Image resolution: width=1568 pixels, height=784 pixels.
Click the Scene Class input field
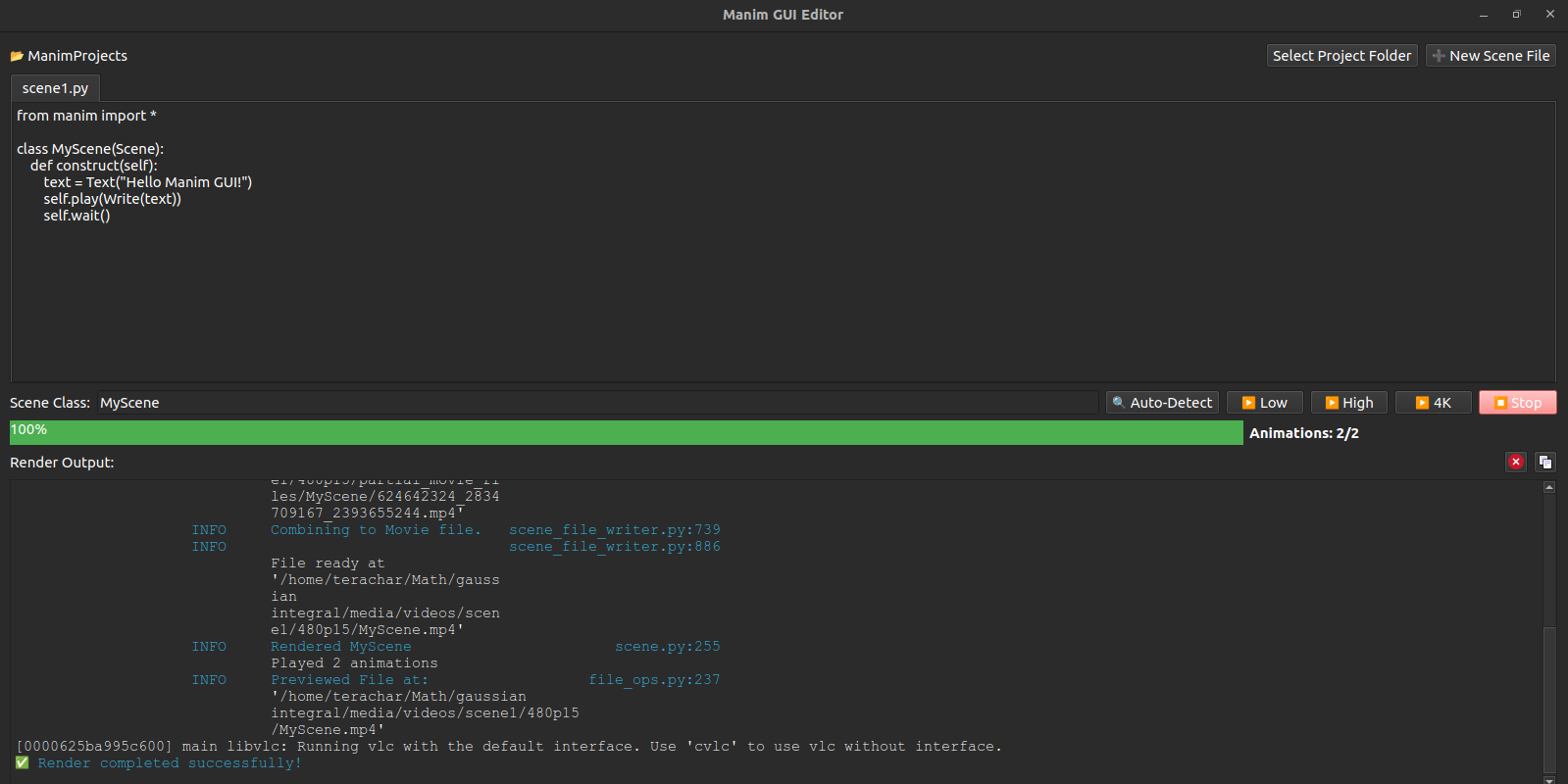pos(597,403)
